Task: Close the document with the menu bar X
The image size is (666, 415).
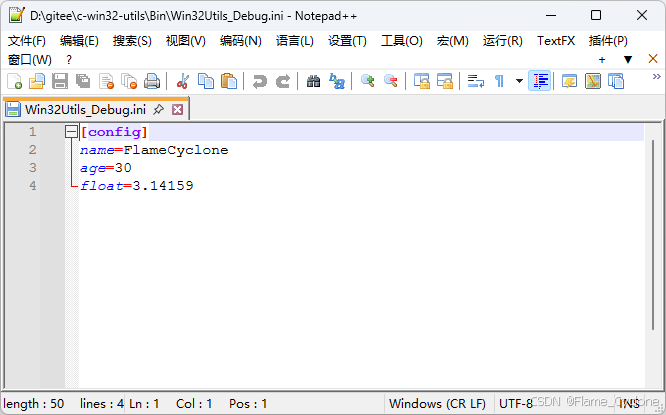Action: tap(653, 59)
